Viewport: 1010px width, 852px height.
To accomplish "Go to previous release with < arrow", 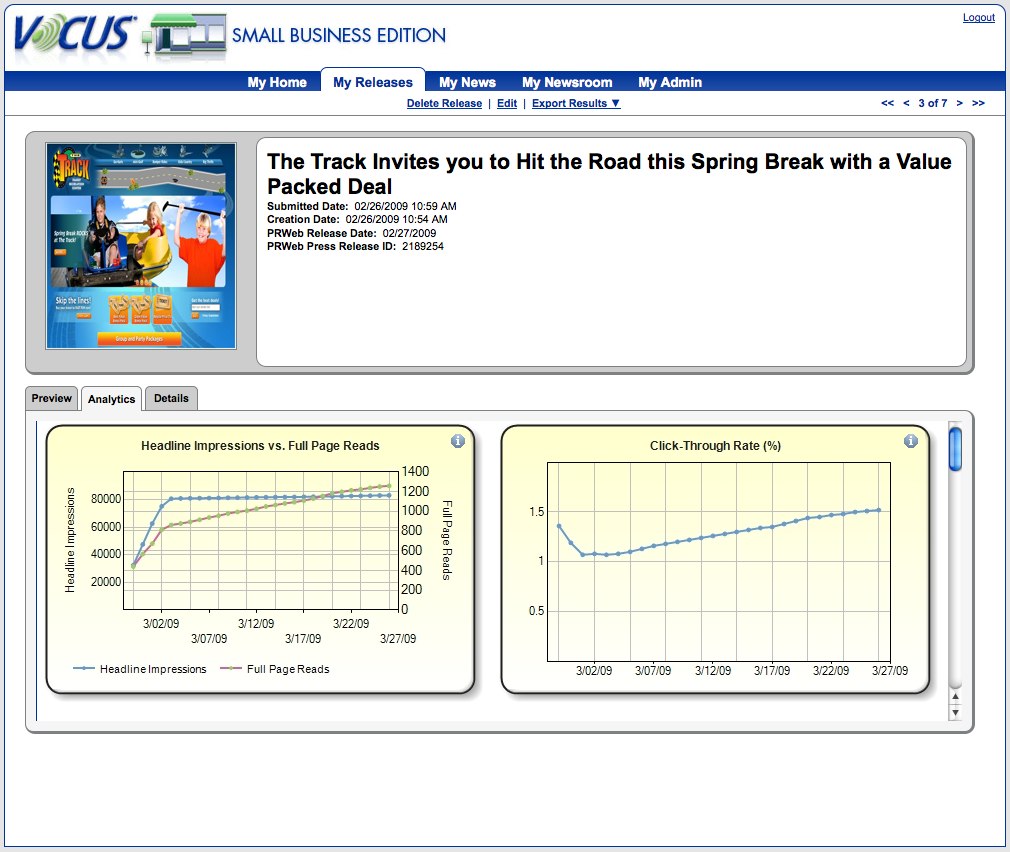I will click(x=906, y=103).
